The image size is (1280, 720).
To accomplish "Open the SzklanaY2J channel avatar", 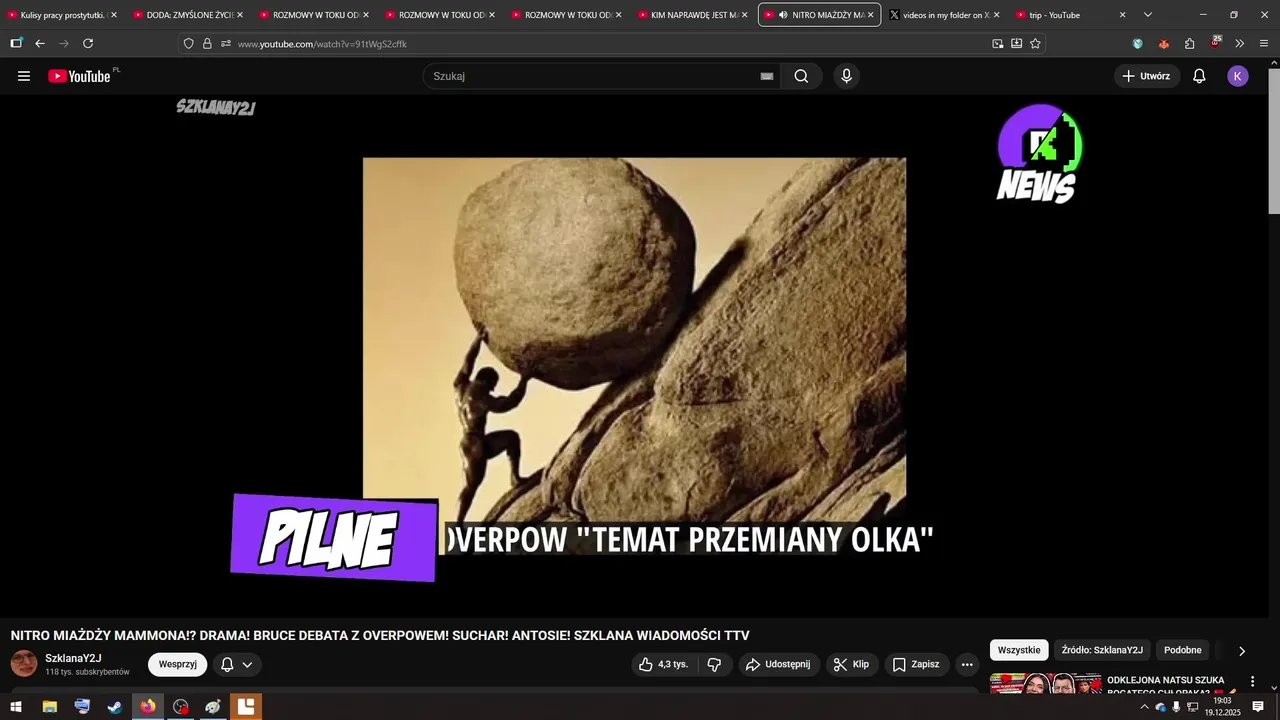I will coord(24,664).
